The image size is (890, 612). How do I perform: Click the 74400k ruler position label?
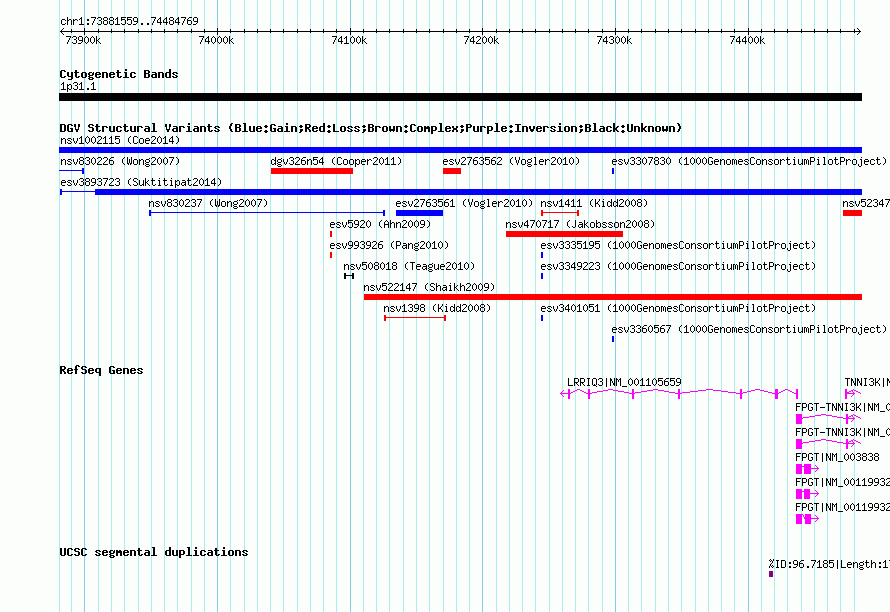[x=747, y=40]
